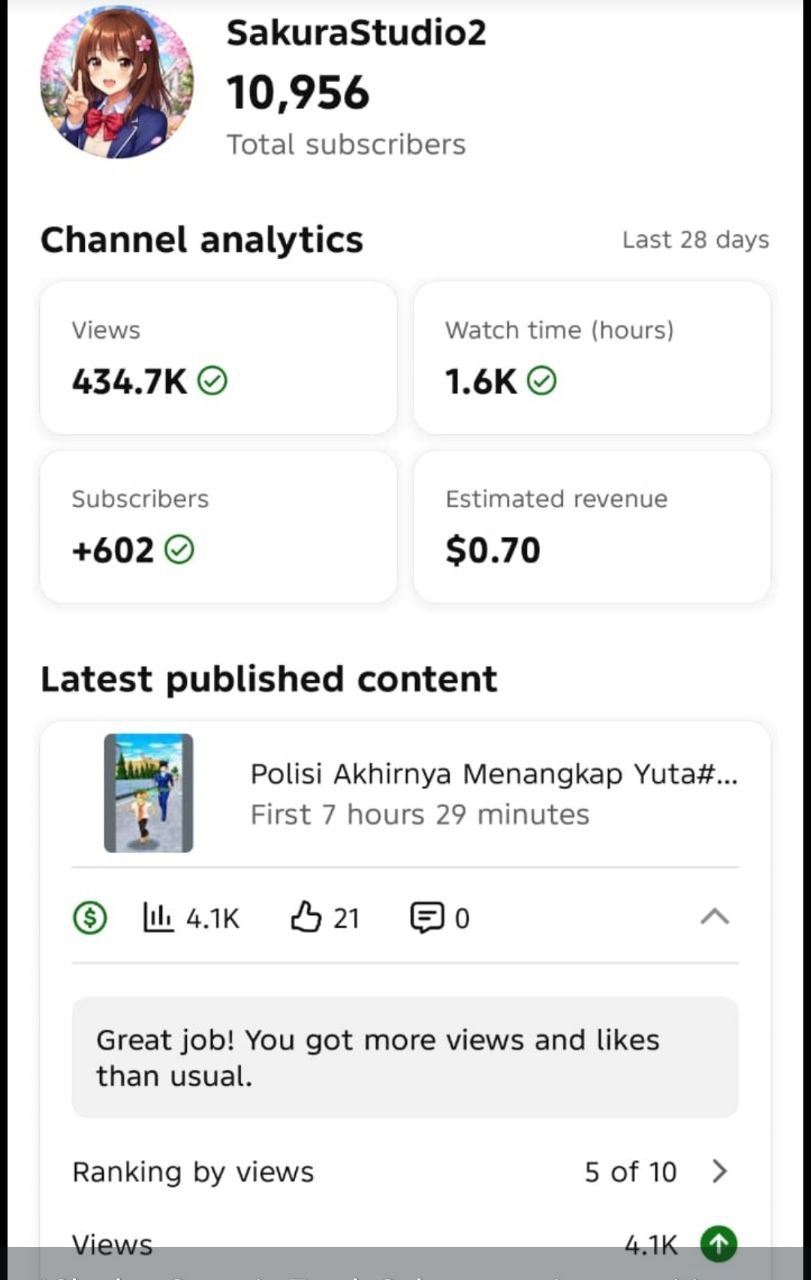811x1280 pixels.
Task: Click the green up arrow beside views
Action: [717, 1244]
